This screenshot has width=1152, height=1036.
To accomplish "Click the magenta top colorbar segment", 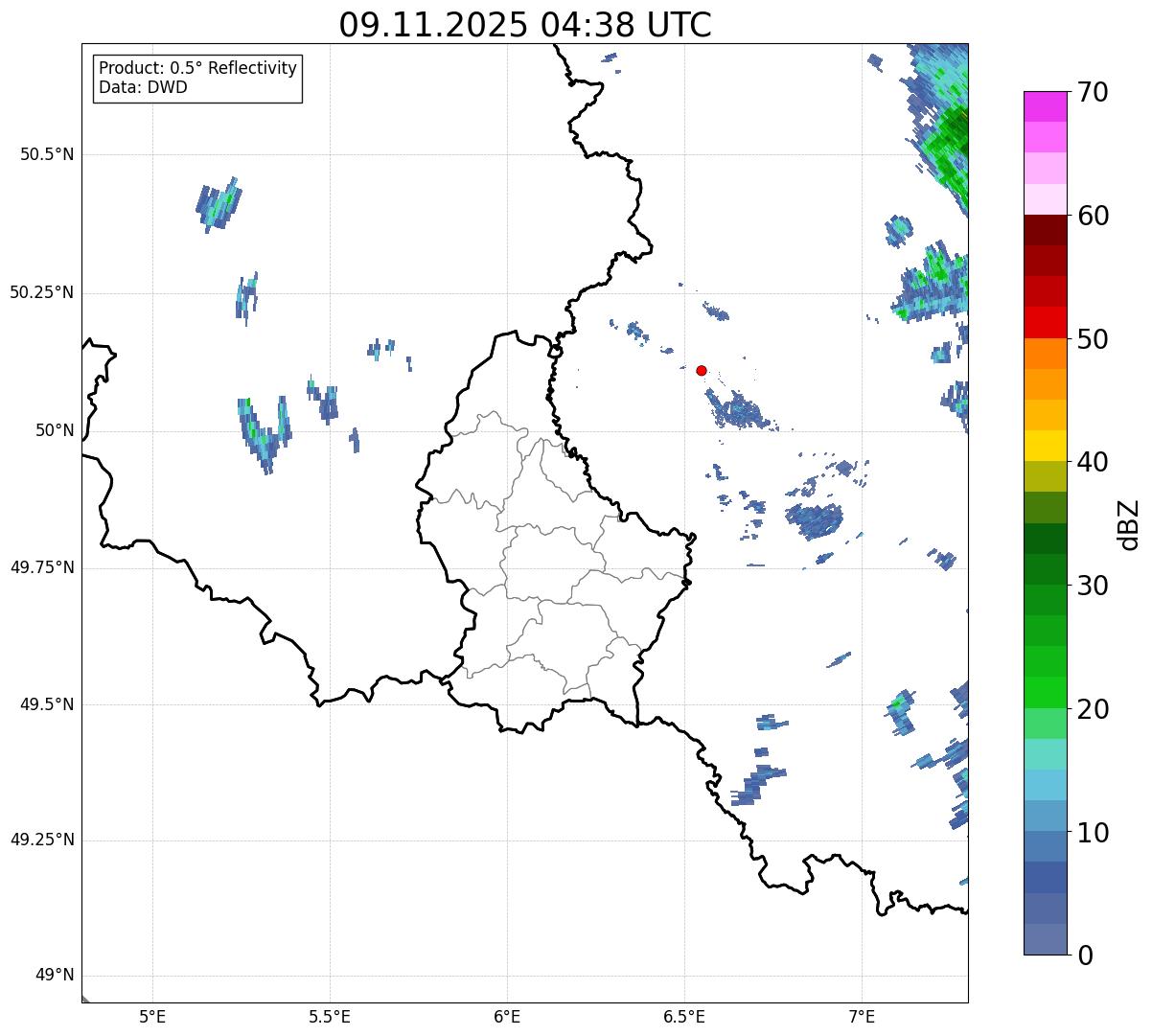I will [x=1046, y=106].
